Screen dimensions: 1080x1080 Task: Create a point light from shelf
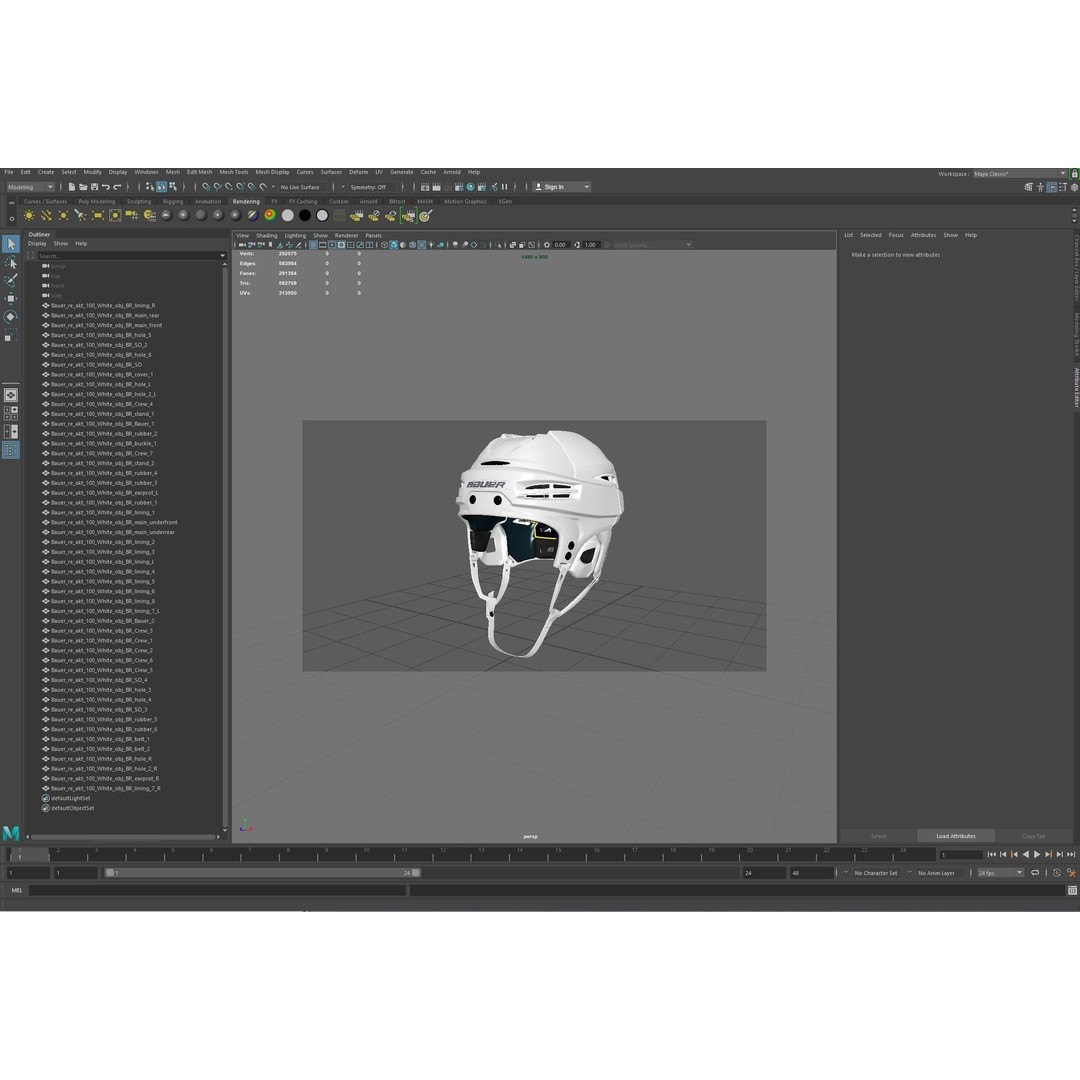pos(63,216)
